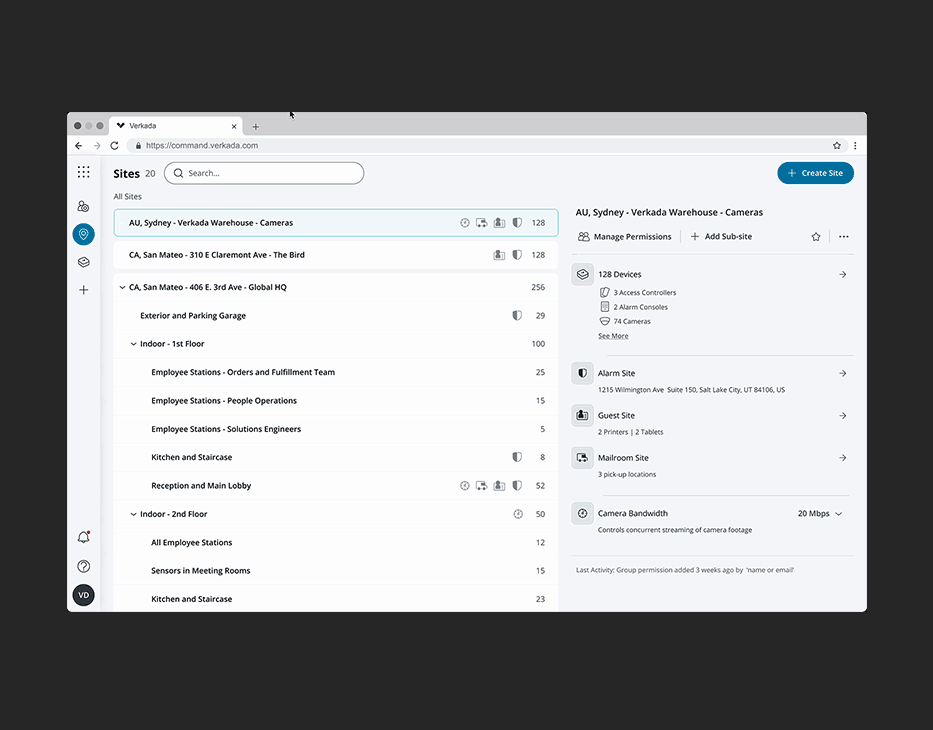933x730 pixels.
Task: Click browser back arrow
Action: pyautogui.click(x=79, y=145)
